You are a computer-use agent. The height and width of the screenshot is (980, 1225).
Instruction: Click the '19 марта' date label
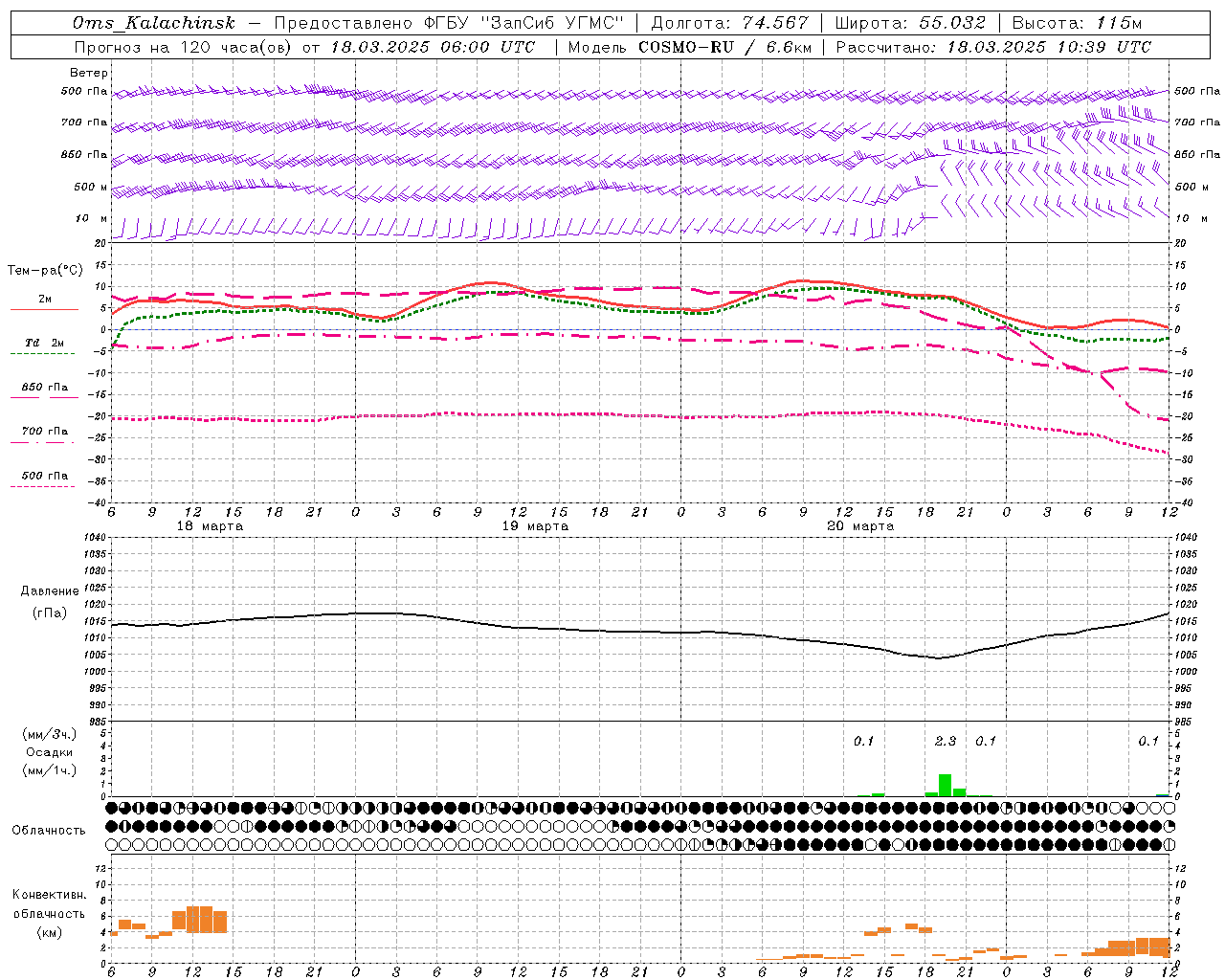[536, 526]
